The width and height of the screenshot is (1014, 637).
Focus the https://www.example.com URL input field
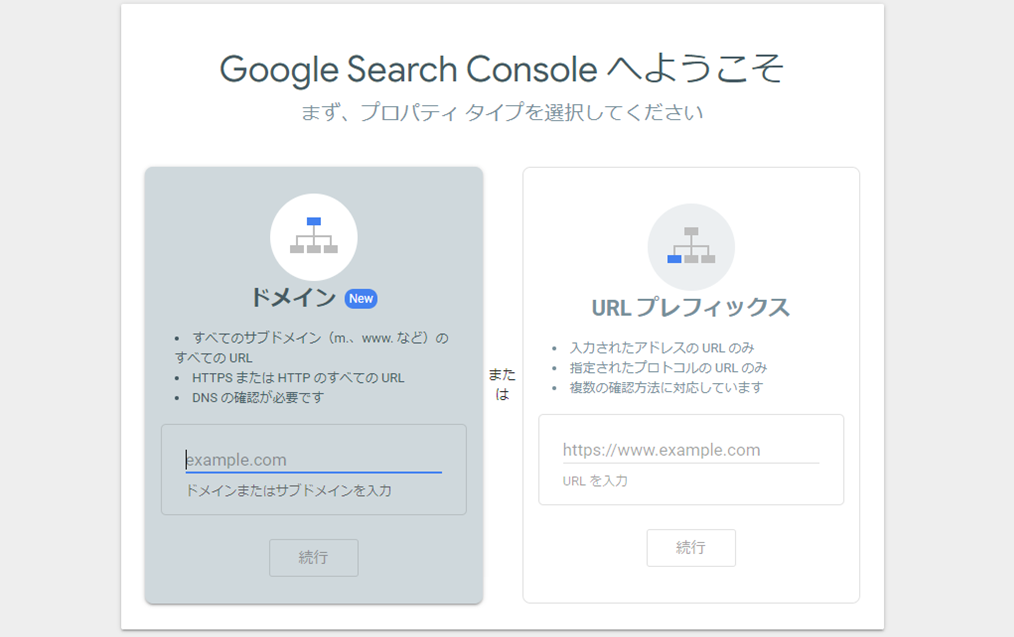coord(691,450)
